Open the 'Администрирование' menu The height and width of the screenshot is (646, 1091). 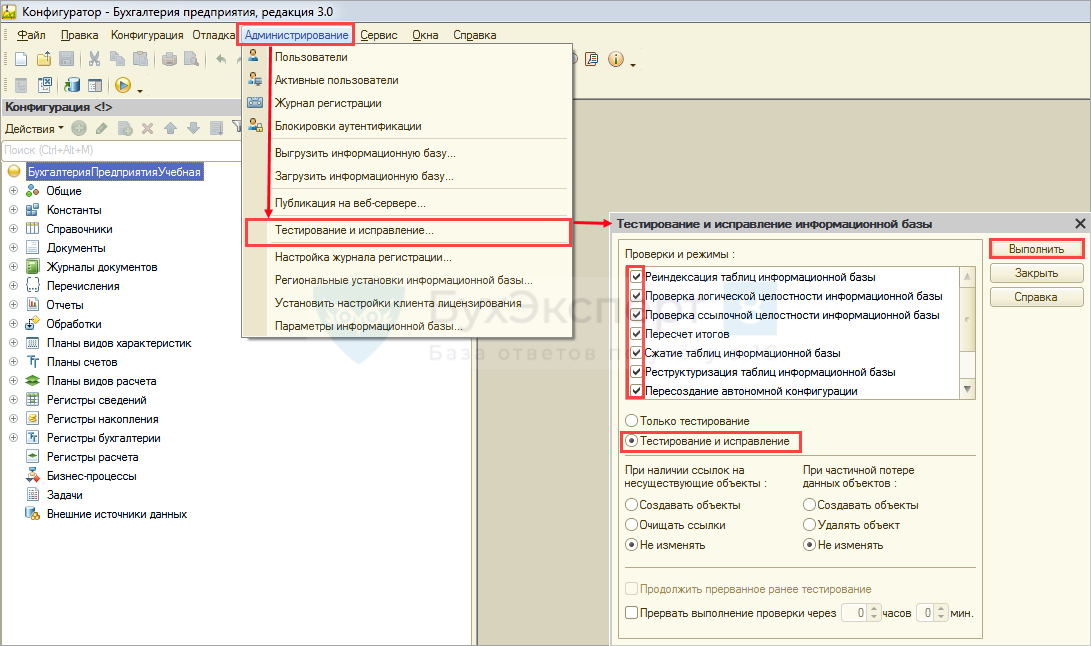[296, 35]
